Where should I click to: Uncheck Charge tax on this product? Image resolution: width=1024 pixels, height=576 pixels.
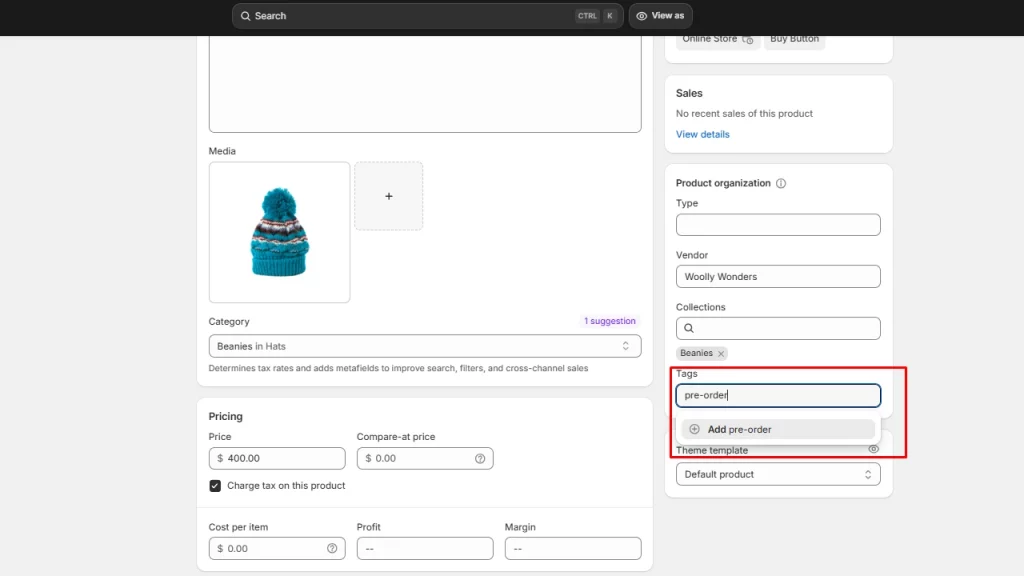(215, 486)
